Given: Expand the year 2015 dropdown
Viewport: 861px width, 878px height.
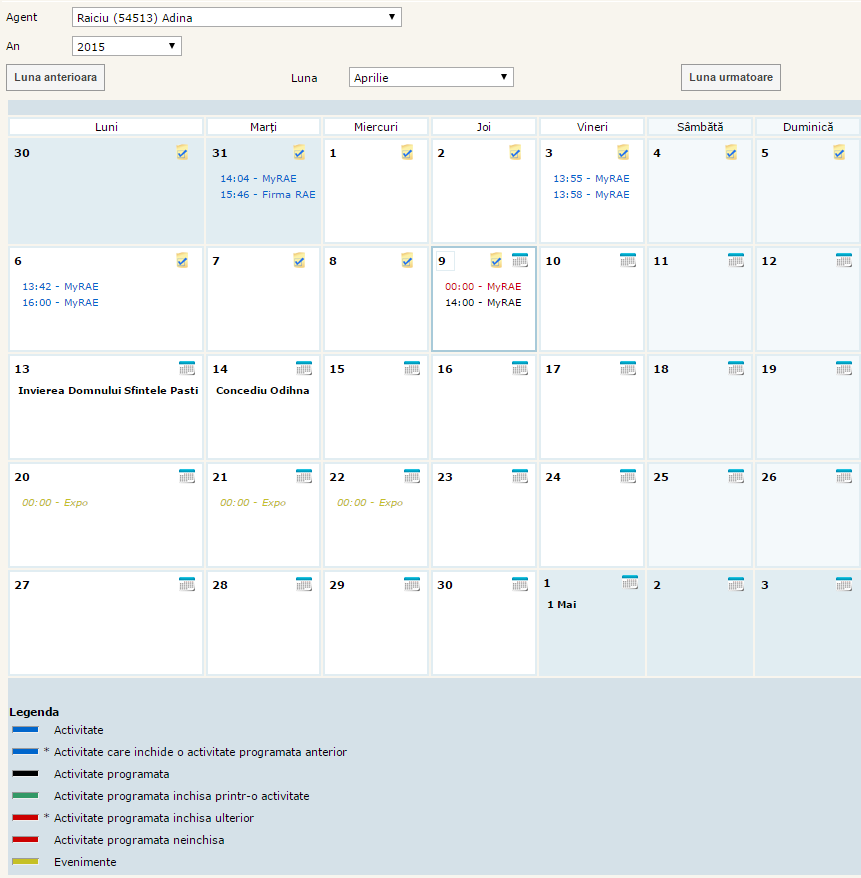Looking at the screenshot, I should pyautogui.click(x=127, y=46).
